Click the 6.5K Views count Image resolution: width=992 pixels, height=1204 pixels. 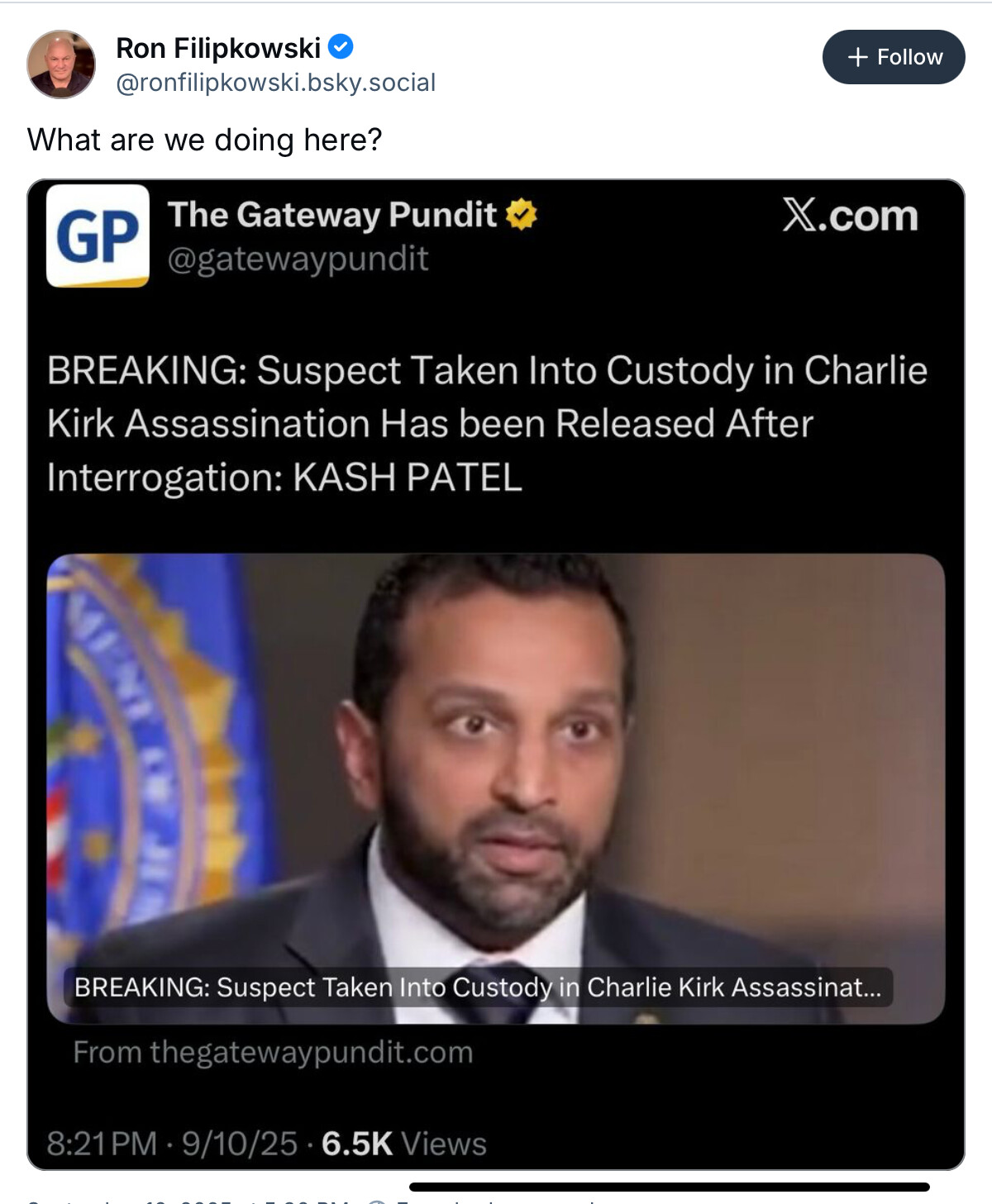(404, 1144)
